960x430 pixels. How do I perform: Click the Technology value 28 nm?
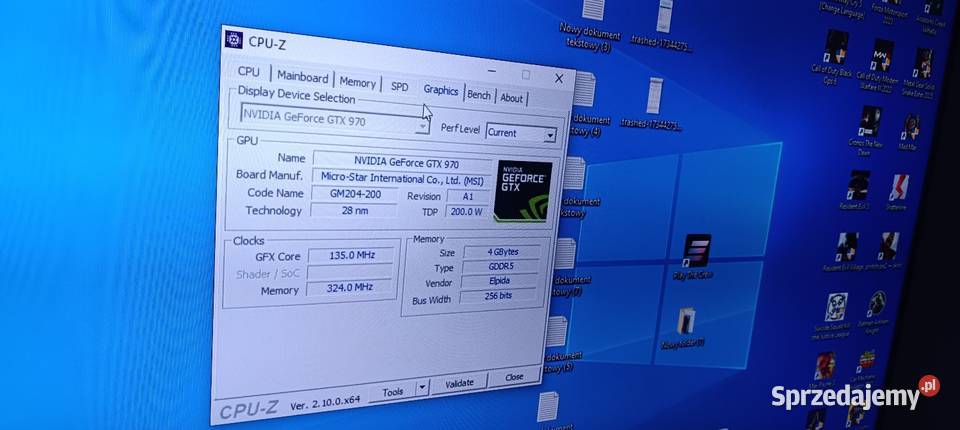pyautogui.click(x=354, y=210)
